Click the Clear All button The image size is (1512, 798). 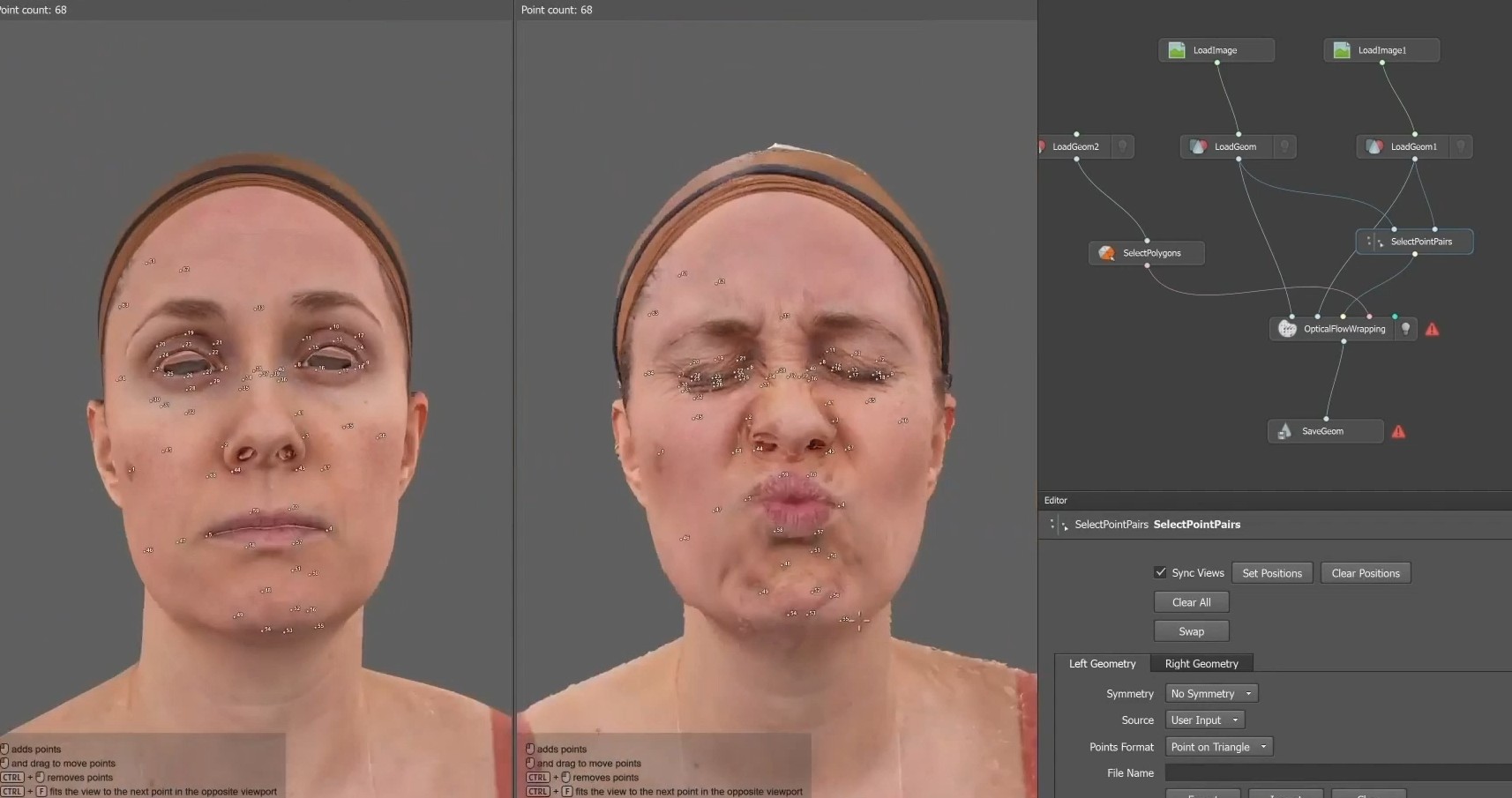1191,602
